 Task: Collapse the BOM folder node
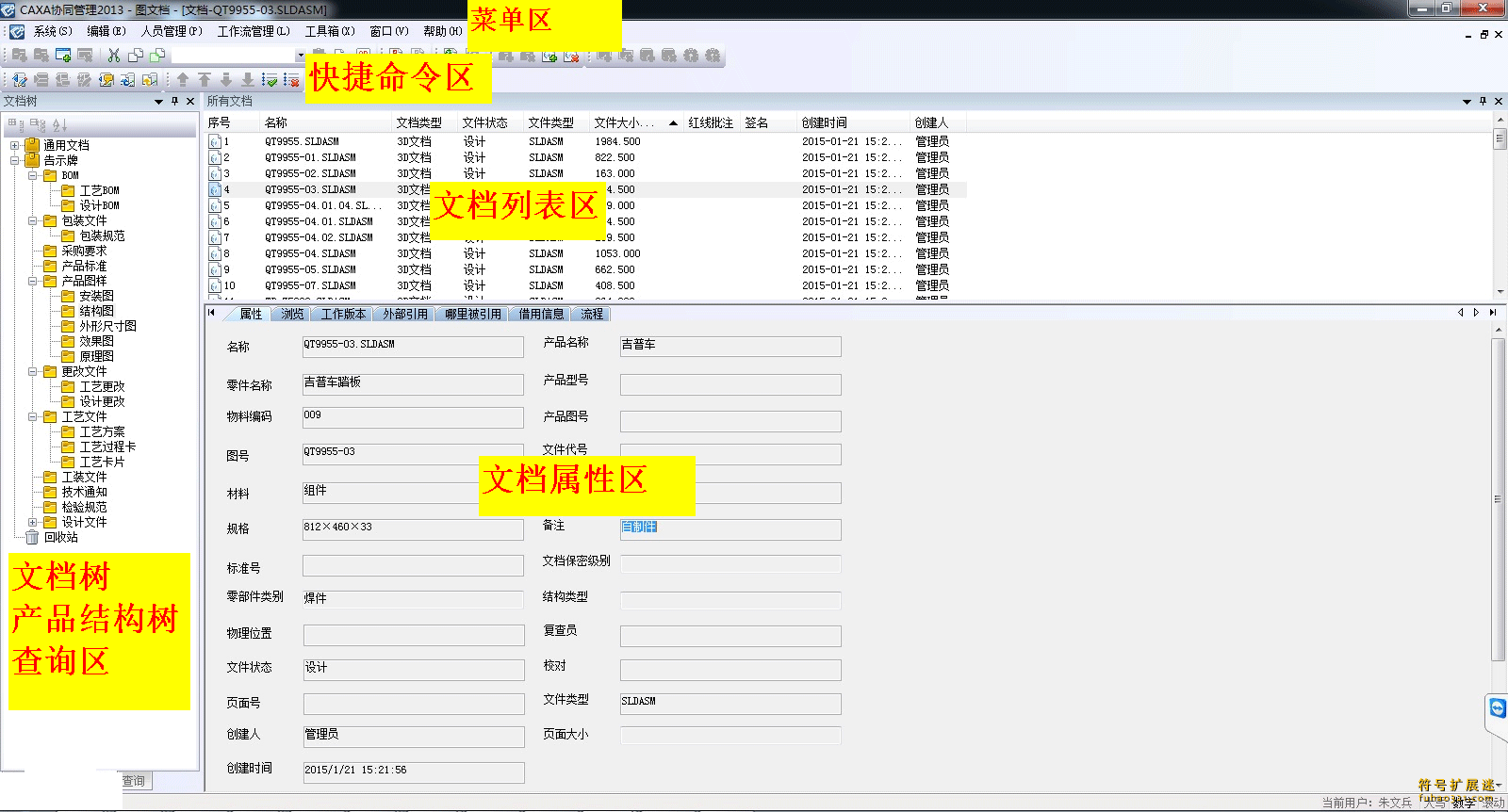[x=32, y=175]
